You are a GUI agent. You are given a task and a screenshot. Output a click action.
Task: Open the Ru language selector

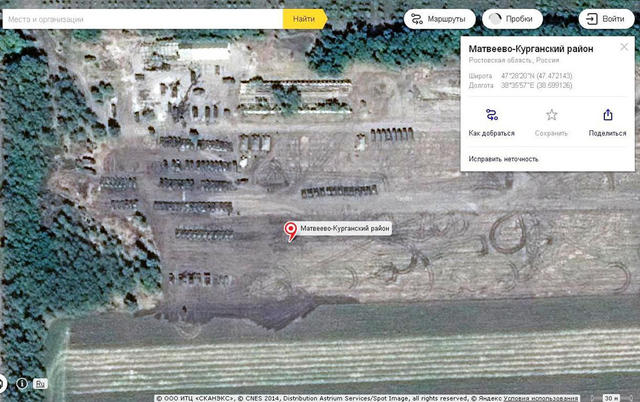40,383
